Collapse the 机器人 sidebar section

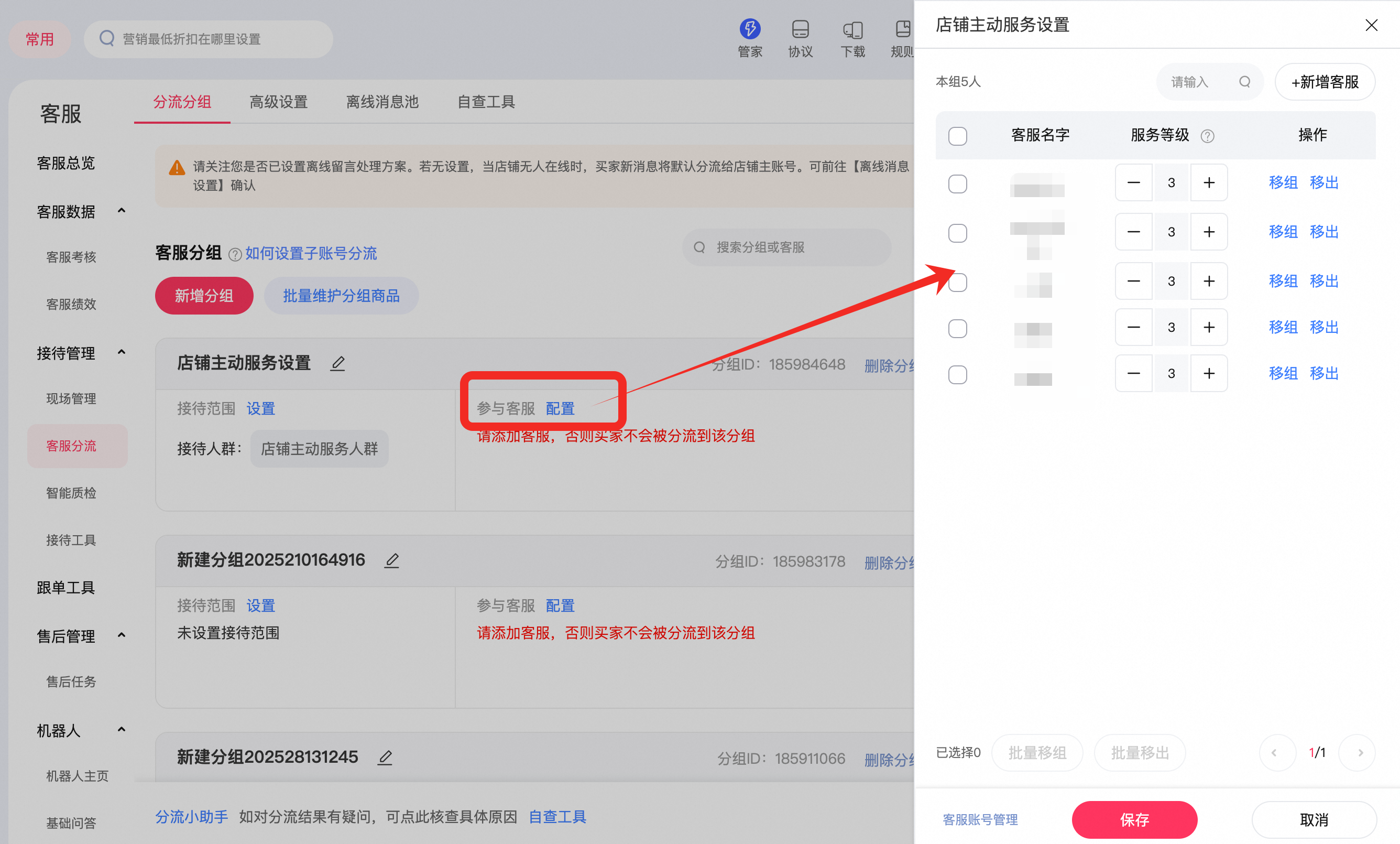click(x=121, y=729)
